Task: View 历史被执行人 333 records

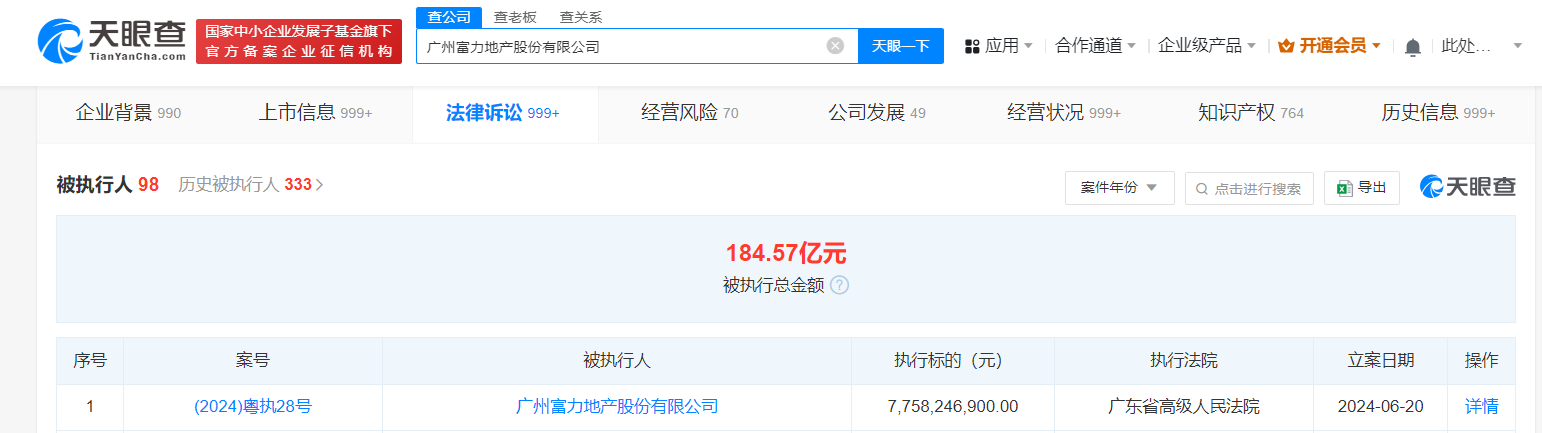Action: [x=250, y=185]
